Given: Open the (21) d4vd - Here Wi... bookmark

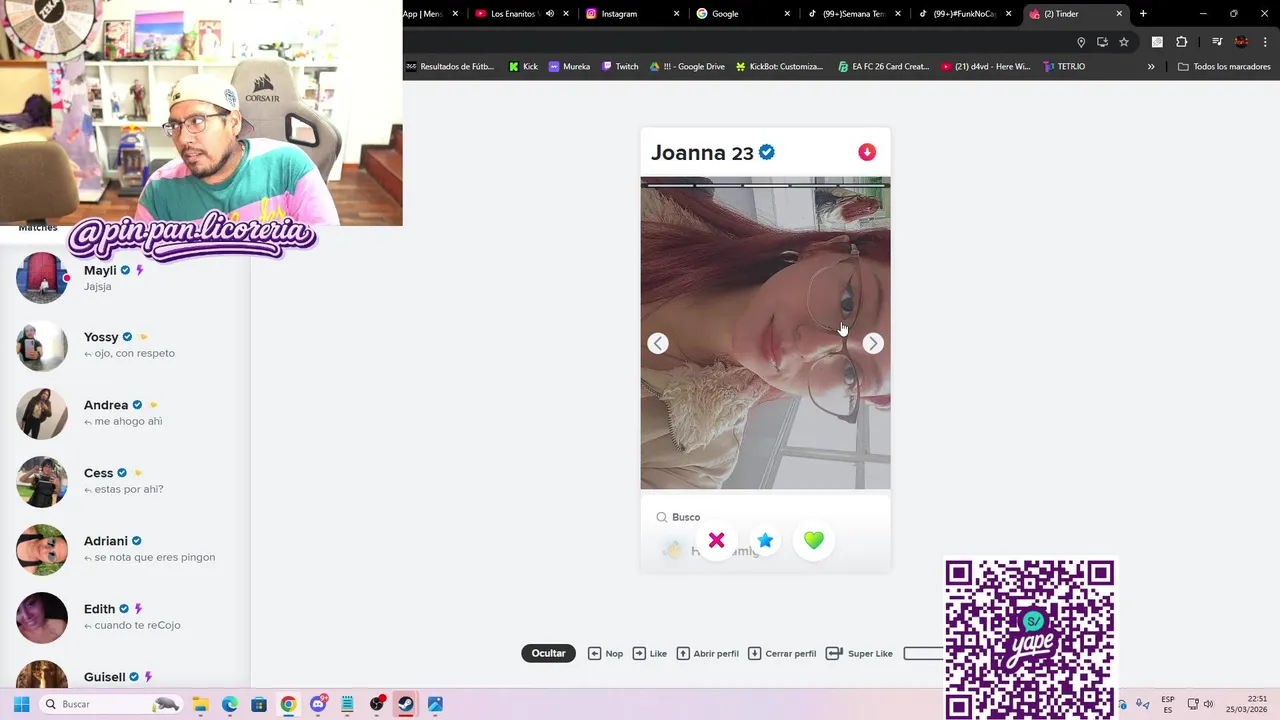Looking at the screenshot, I should pos(986,67).
